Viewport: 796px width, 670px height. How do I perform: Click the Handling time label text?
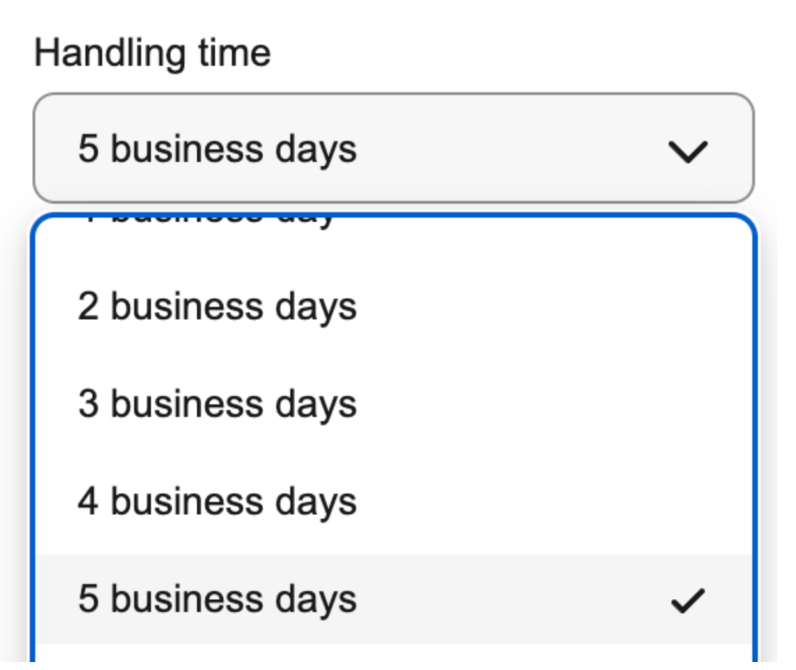[x=152, y=52]
